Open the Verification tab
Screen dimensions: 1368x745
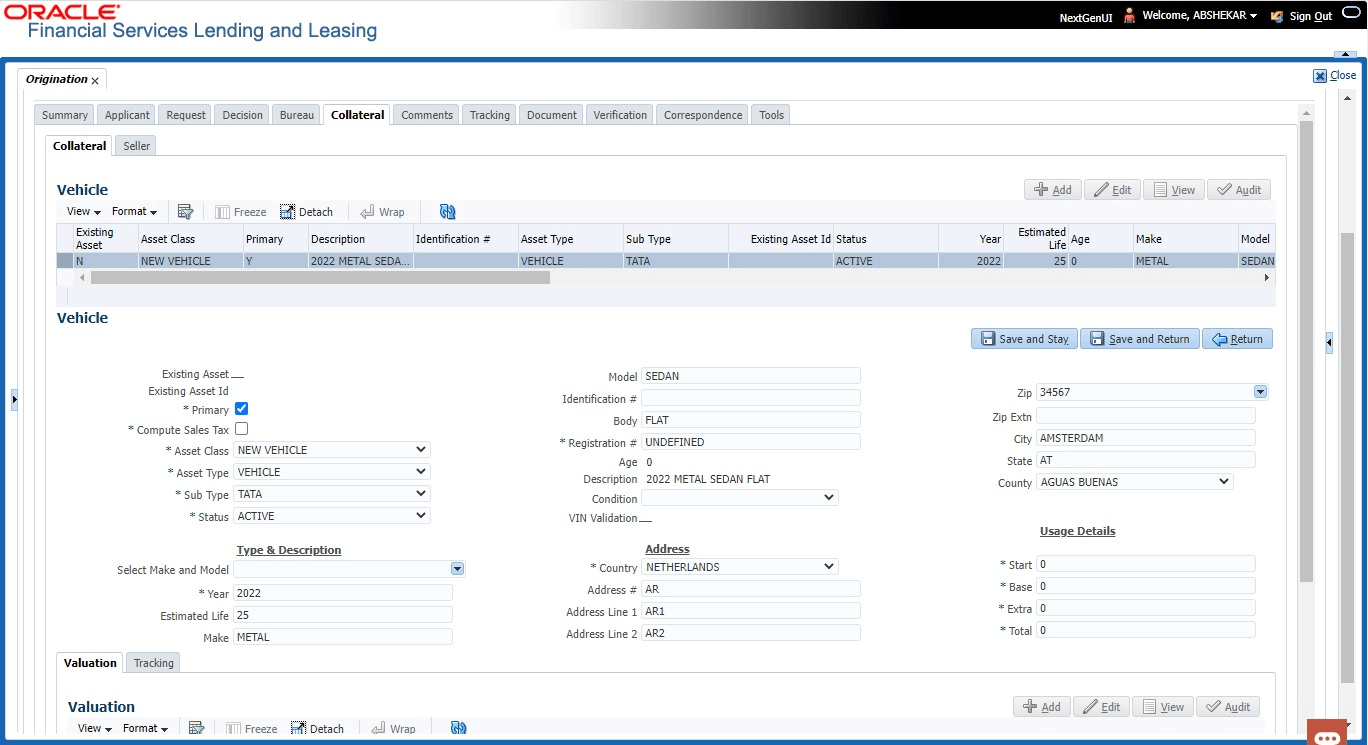coord(620,115)
